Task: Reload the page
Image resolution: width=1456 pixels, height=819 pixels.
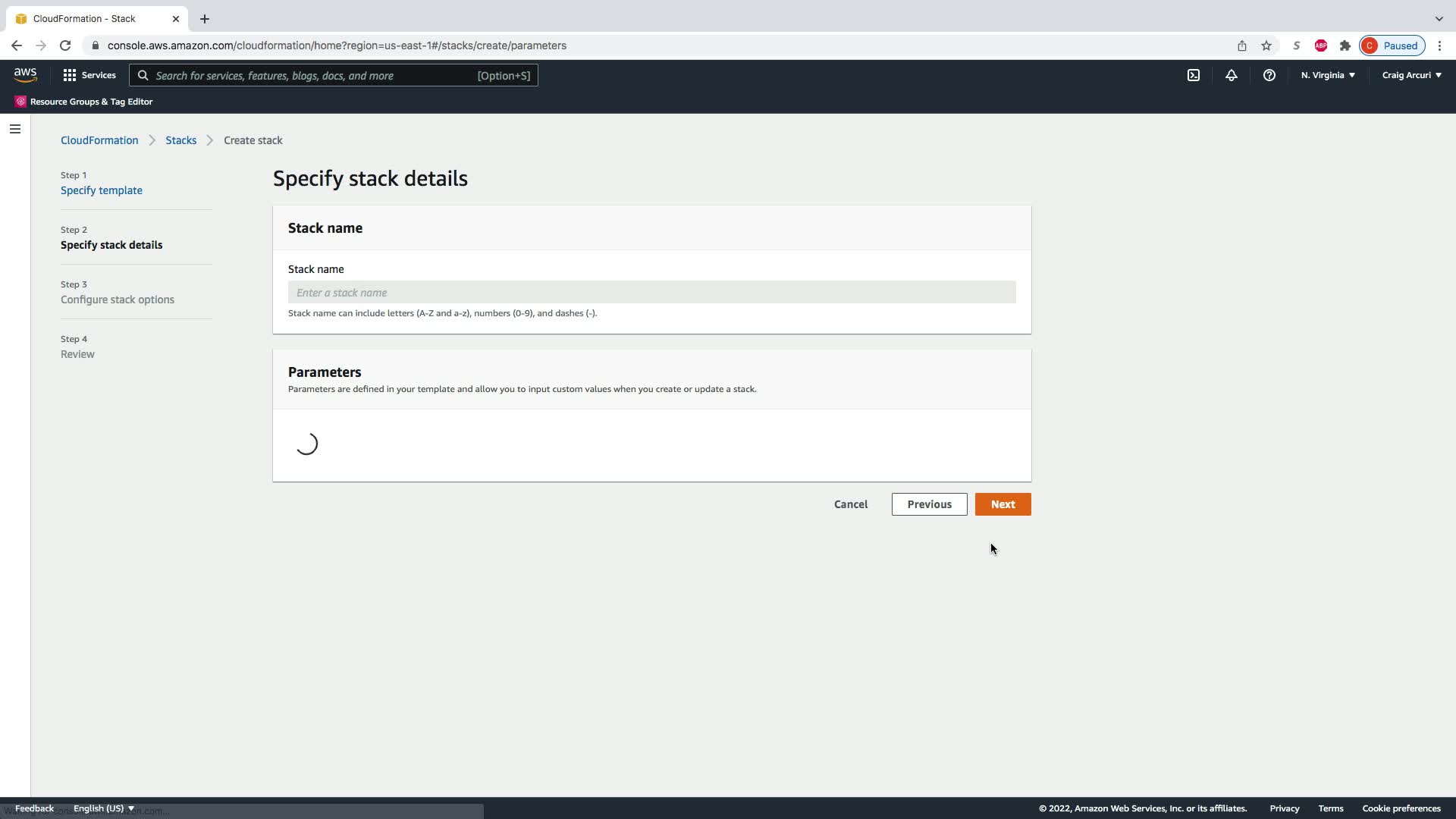Action: click(65, 45)
